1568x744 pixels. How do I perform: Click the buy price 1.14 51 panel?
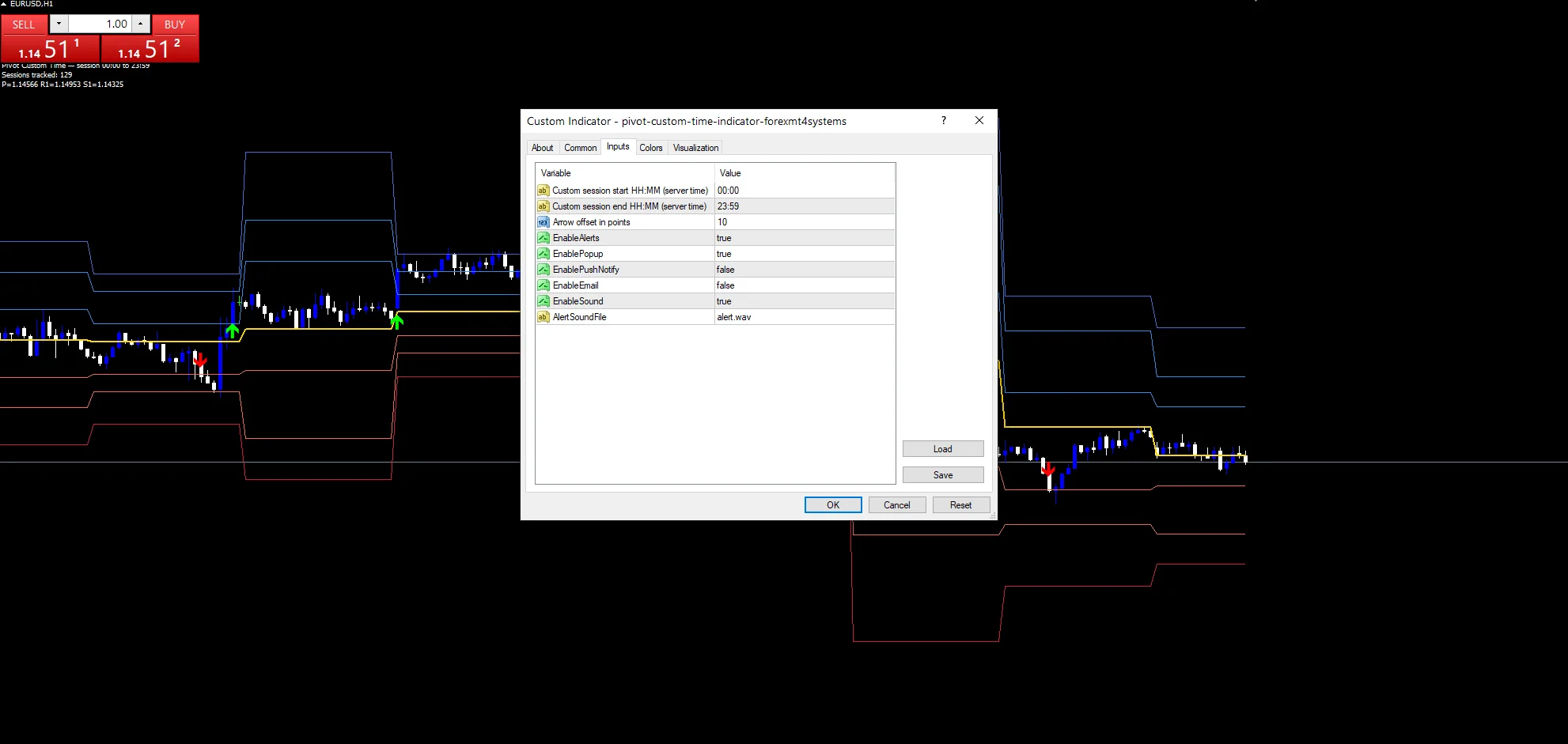[150, 49]
